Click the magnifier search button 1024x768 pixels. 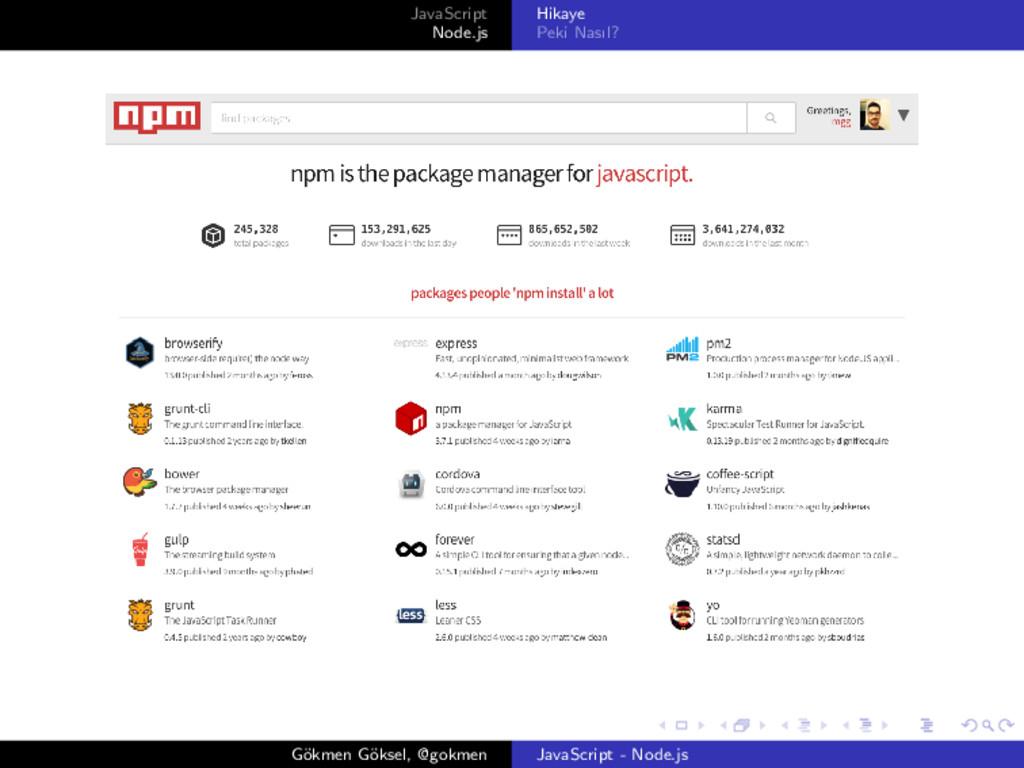coord(771,118)
